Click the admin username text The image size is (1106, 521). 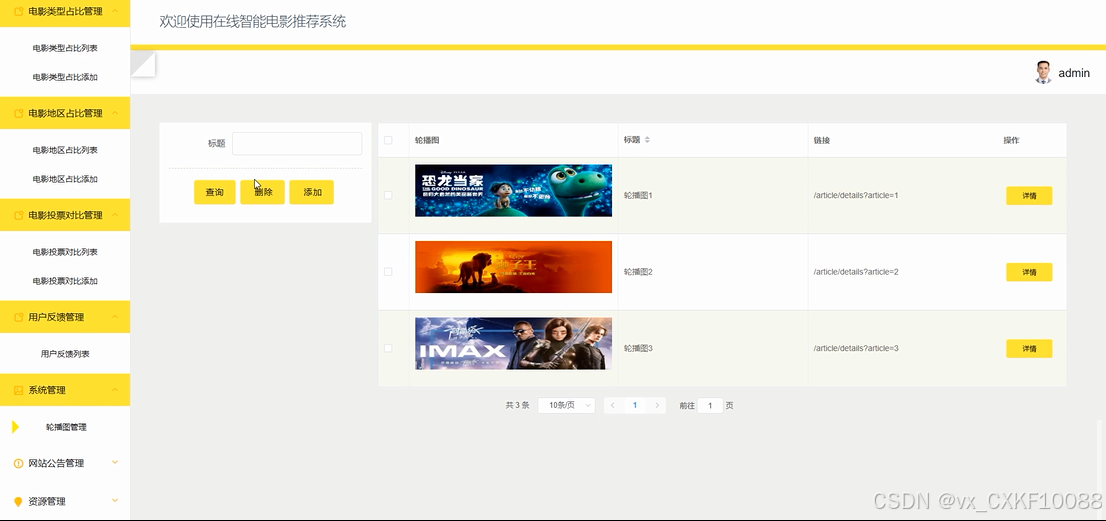1074,73
